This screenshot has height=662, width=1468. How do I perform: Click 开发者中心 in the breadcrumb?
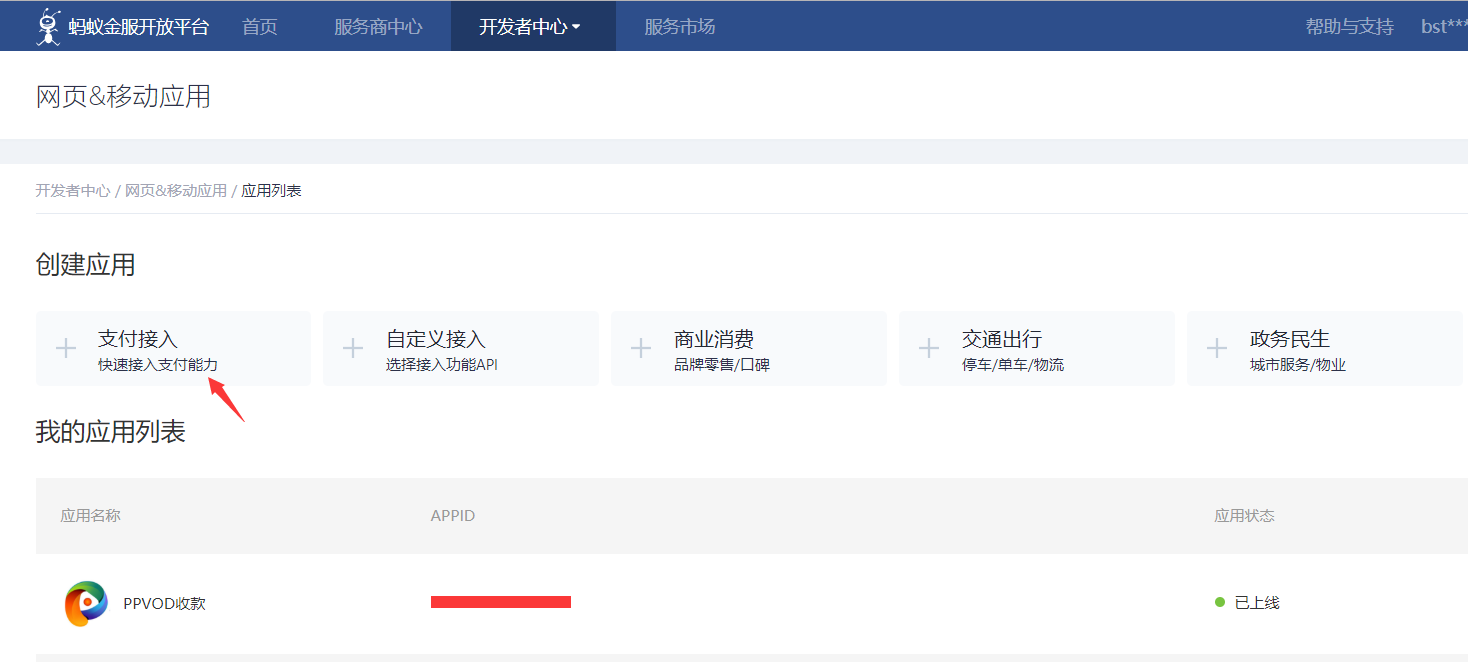click(73, 190)
